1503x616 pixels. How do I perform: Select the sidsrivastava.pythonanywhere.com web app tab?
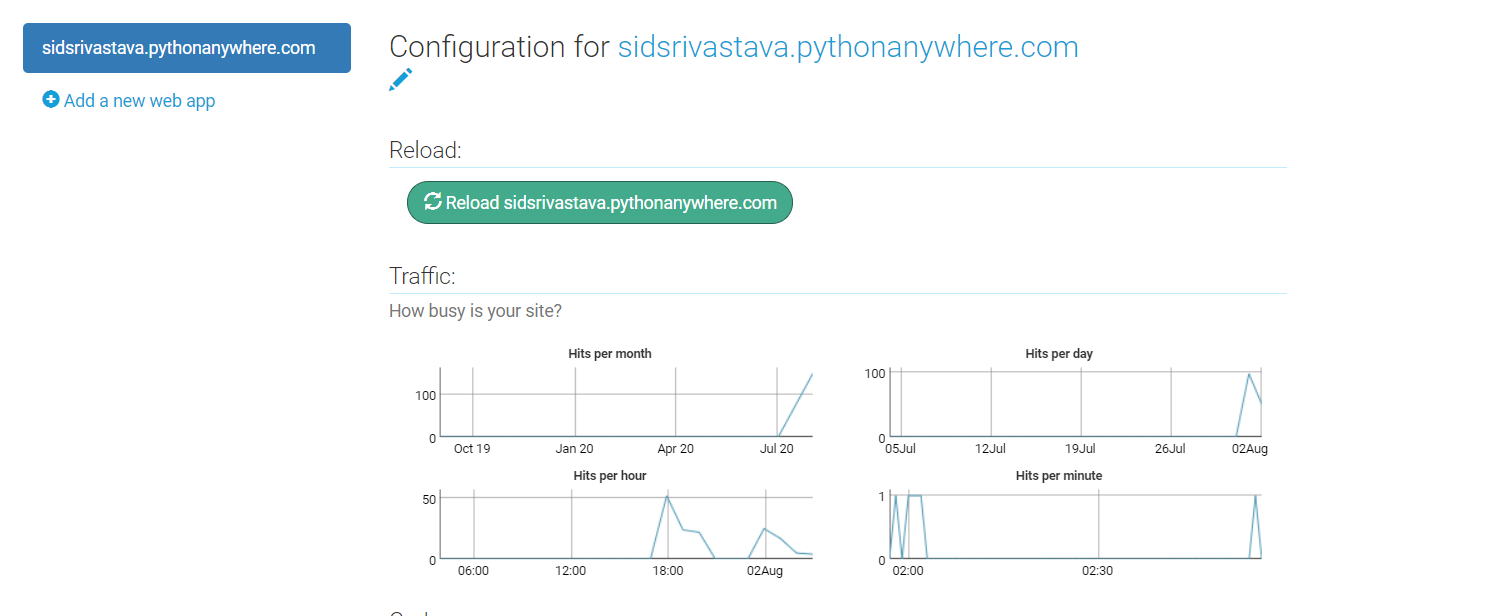[187, 48]
